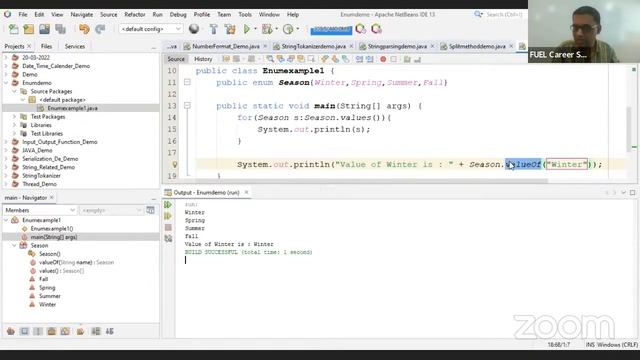Screen dimensions: 640x360
Task: Open the Members dropdown in Navigator
Action: click(40, 210)
